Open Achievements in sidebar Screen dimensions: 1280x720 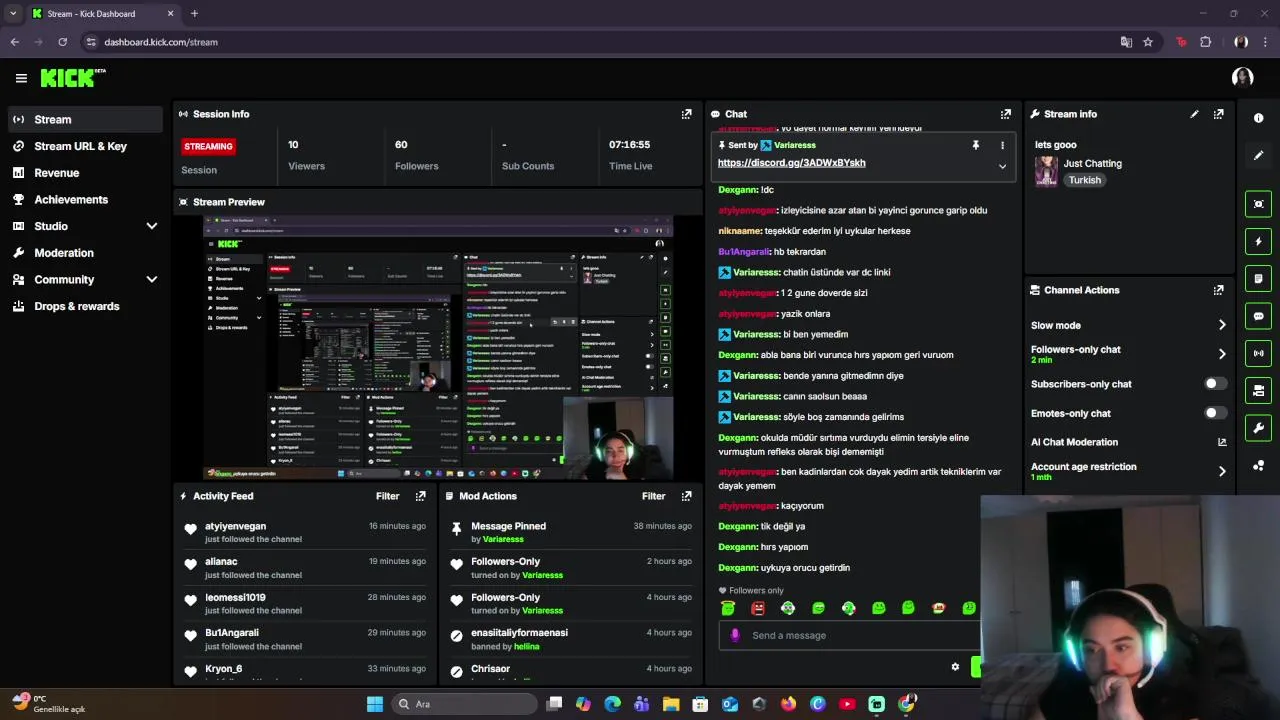pos(84,199)
